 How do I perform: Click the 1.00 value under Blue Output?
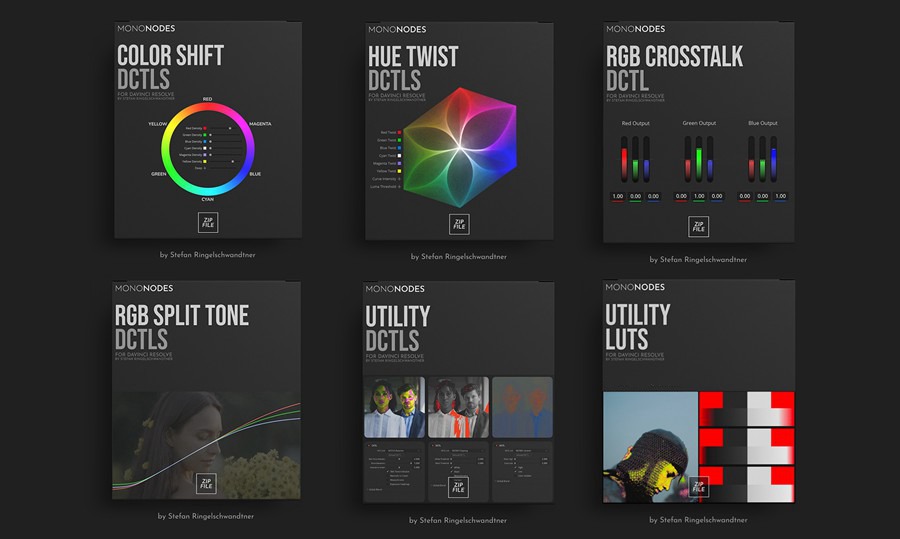(x=781, y=196)
